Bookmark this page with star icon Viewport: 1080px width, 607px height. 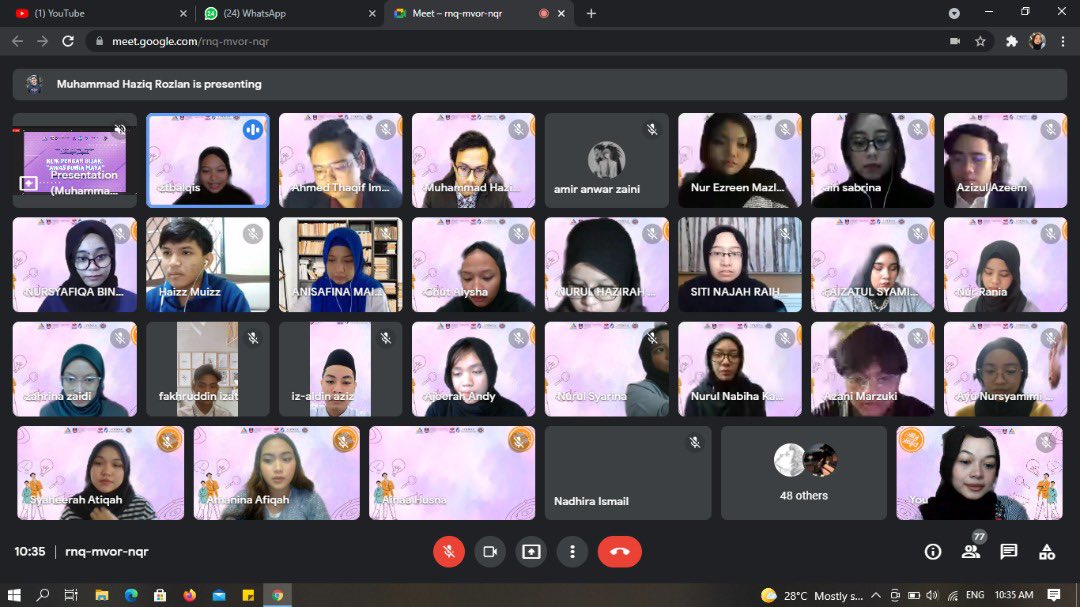980,41
